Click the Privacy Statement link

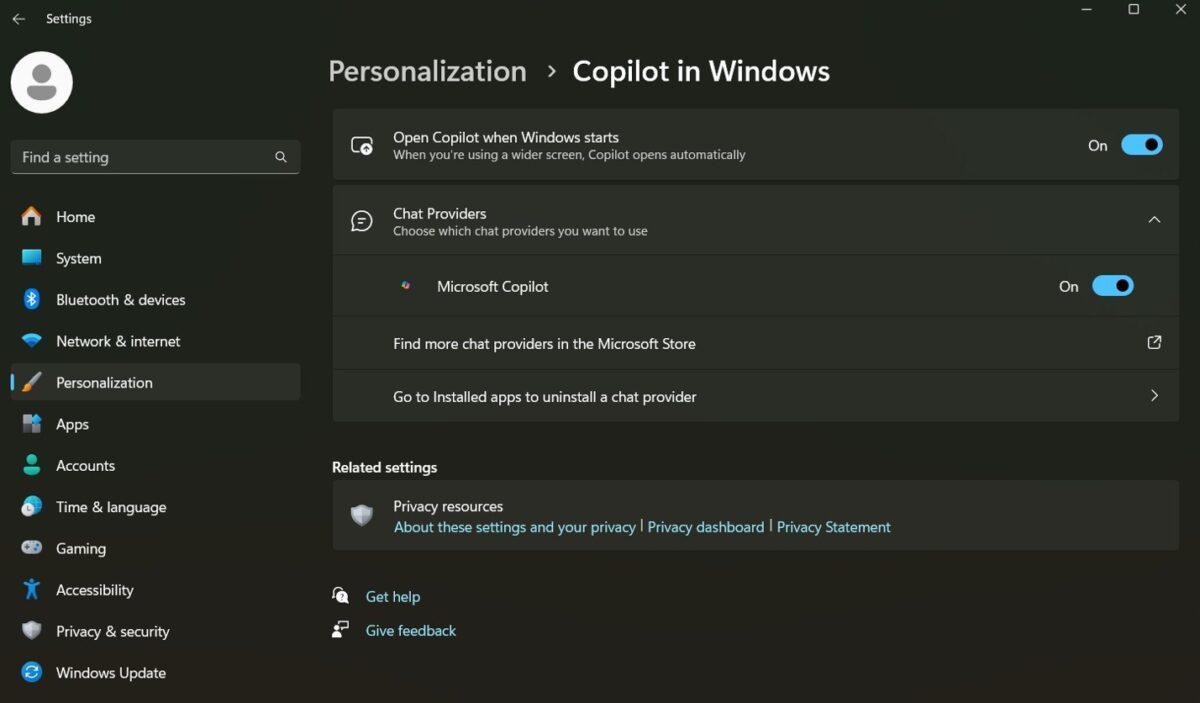833,527
